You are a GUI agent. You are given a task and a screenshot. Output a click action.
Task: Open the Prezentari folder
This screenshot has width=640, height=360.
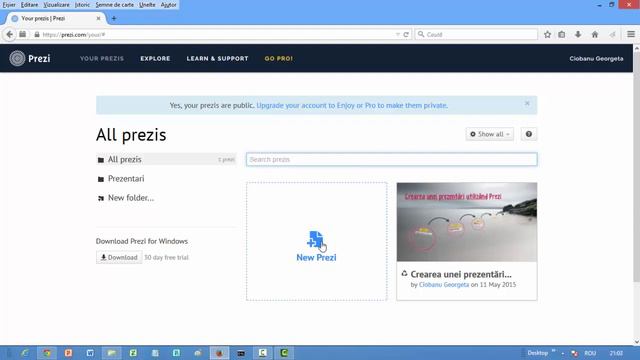[126, 179]
